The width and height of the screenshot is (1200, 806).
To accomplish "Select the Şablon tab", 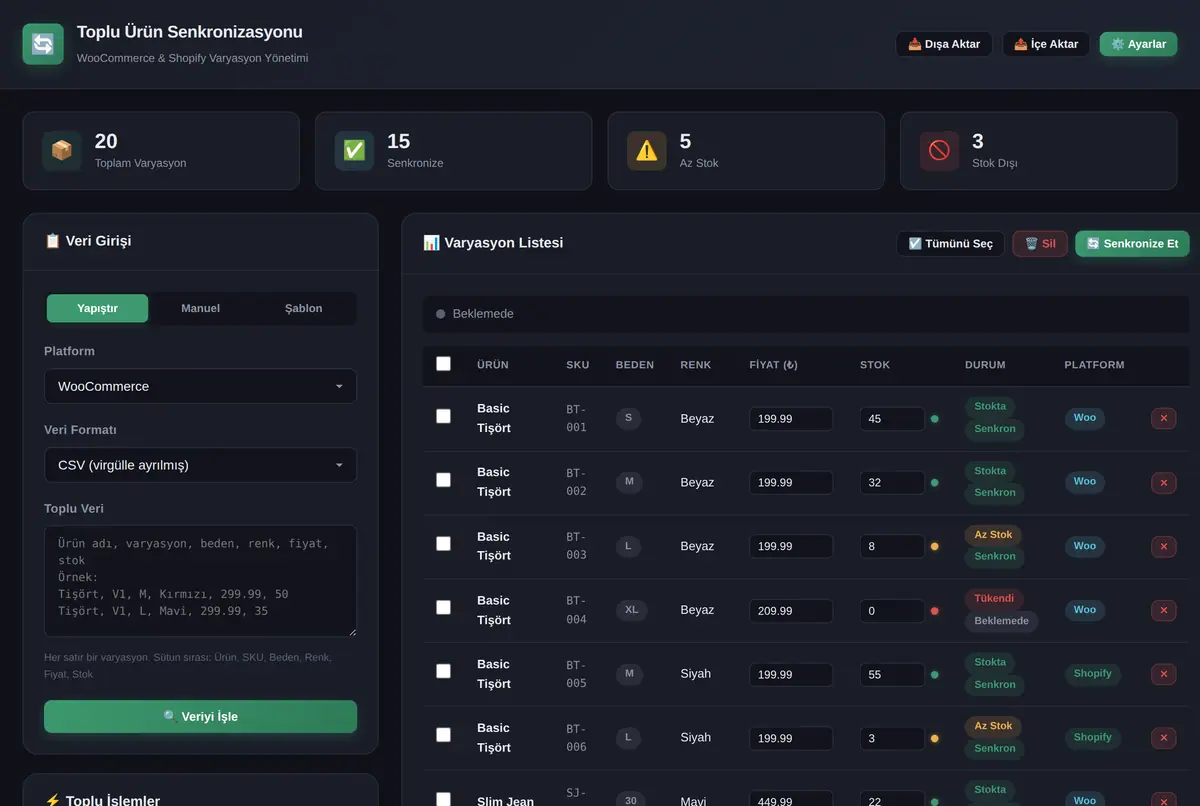I will [303, 308].
